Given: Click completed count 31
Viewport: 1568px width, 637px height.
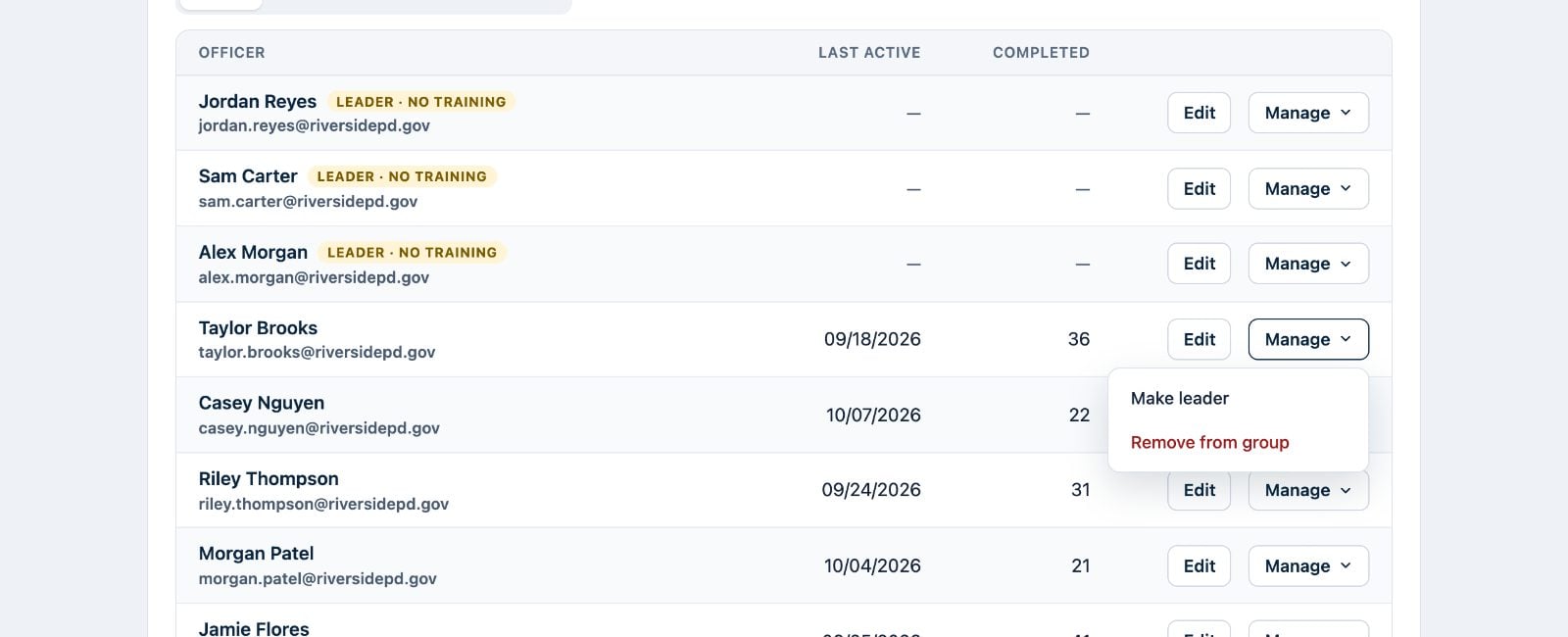Looking at the screenshot, I should coord(1080,490).
